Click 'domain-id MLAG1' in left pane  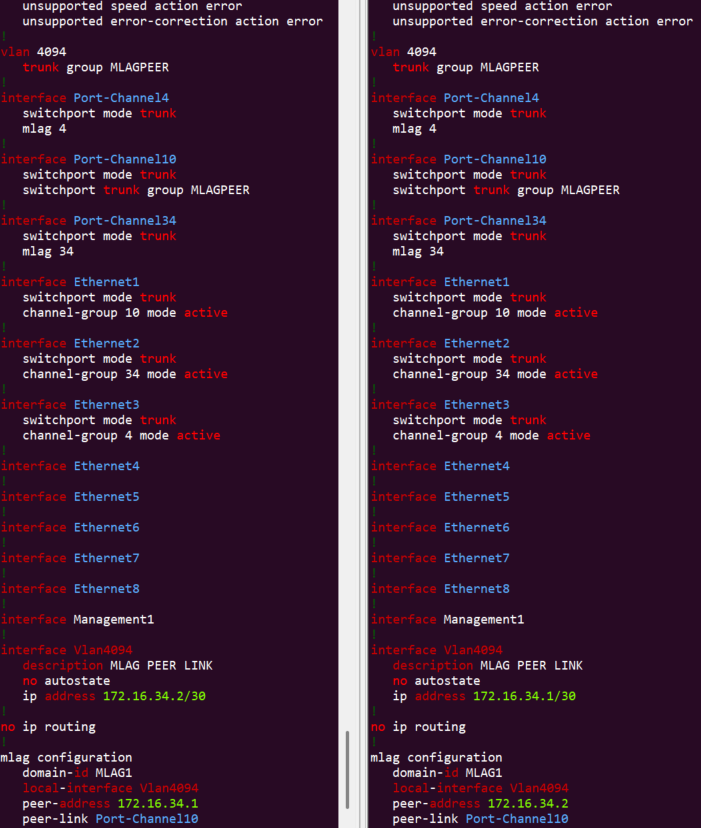click(77, 773)
